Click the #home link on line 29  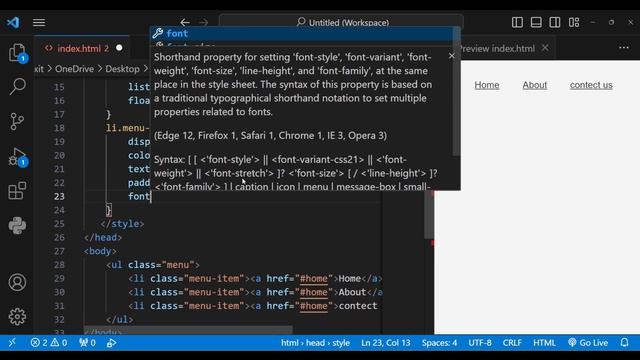point(313,279)
